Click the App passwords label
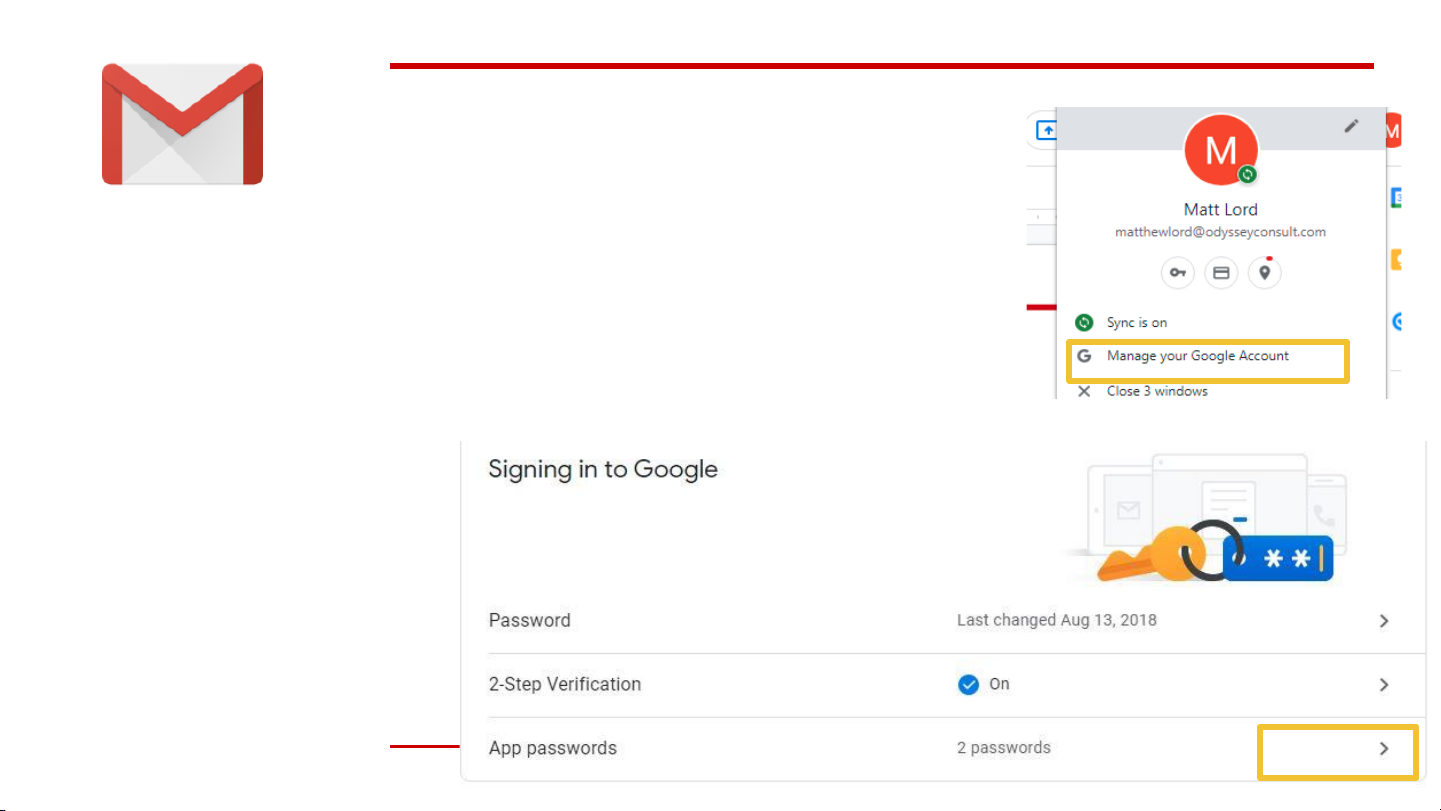This screenshot has width=1441, height=811. point(552,748)
